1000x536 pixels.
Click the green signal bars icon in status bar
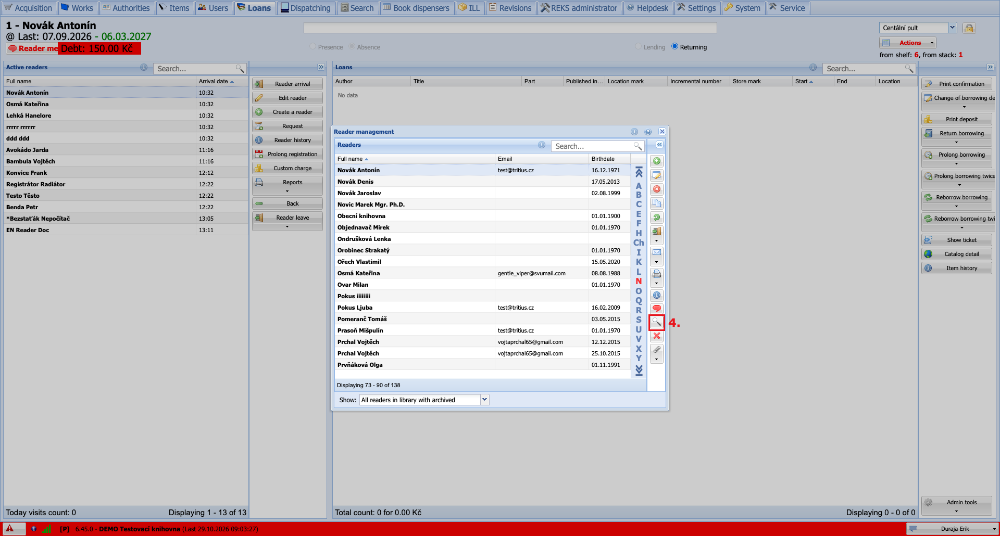coord(47,529)
